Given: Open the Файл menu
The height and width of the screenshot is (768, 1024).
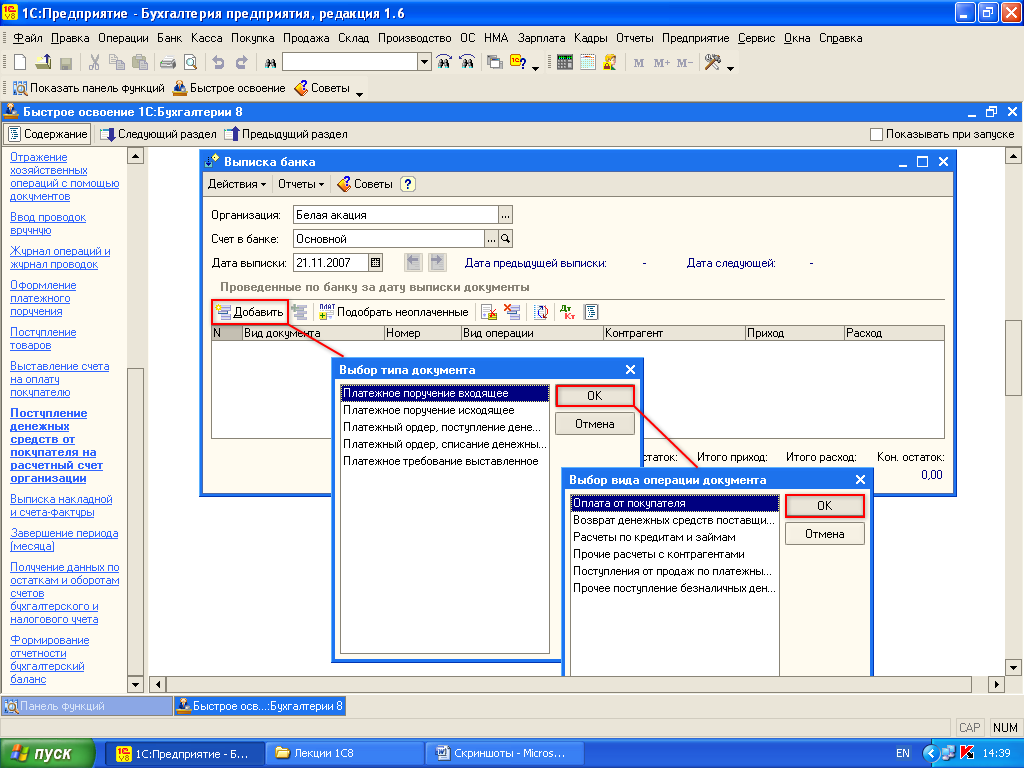Looking at the screenshot, I should 27,38.
